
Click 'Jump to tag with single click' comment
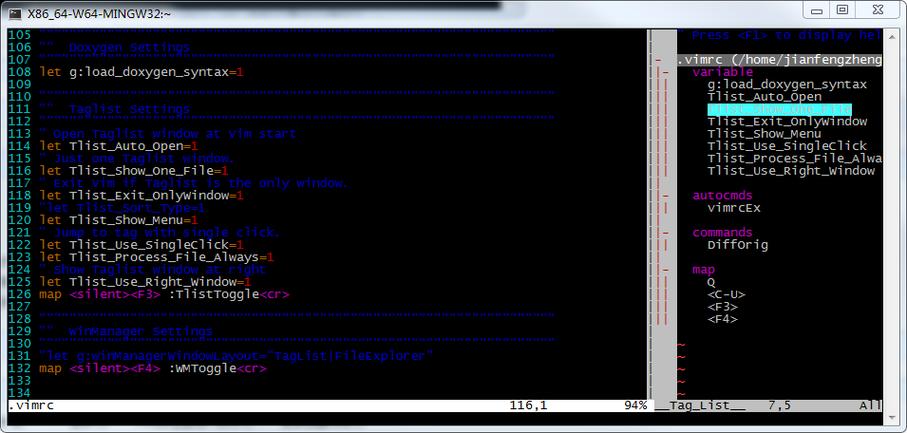coord(160,233)
